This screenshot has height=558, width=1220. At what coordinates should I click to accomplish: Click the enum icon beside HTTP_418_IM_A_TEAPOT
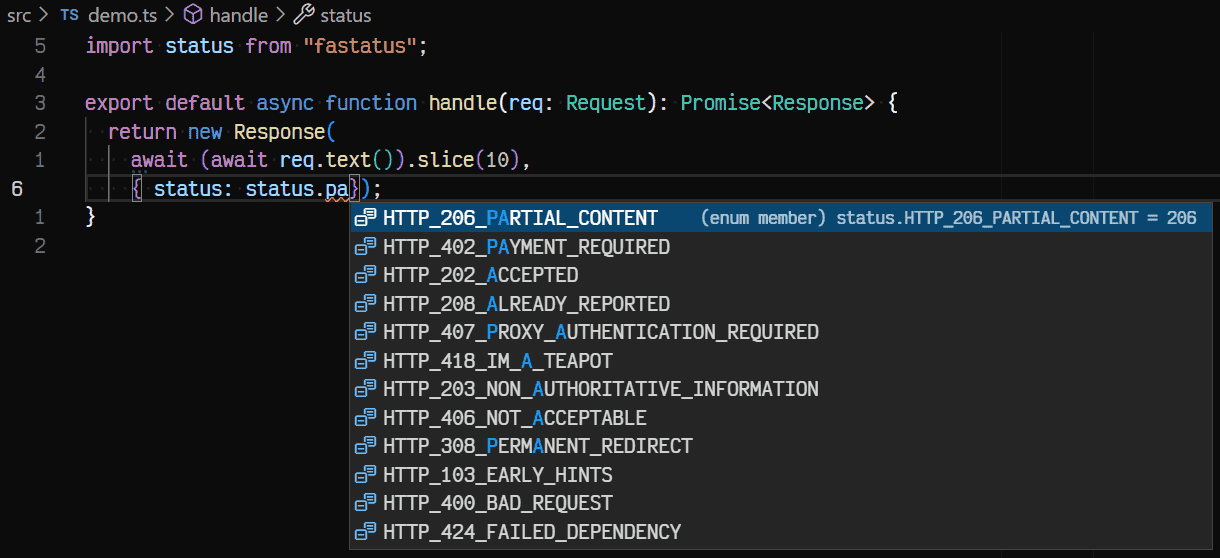pos(366,361)
